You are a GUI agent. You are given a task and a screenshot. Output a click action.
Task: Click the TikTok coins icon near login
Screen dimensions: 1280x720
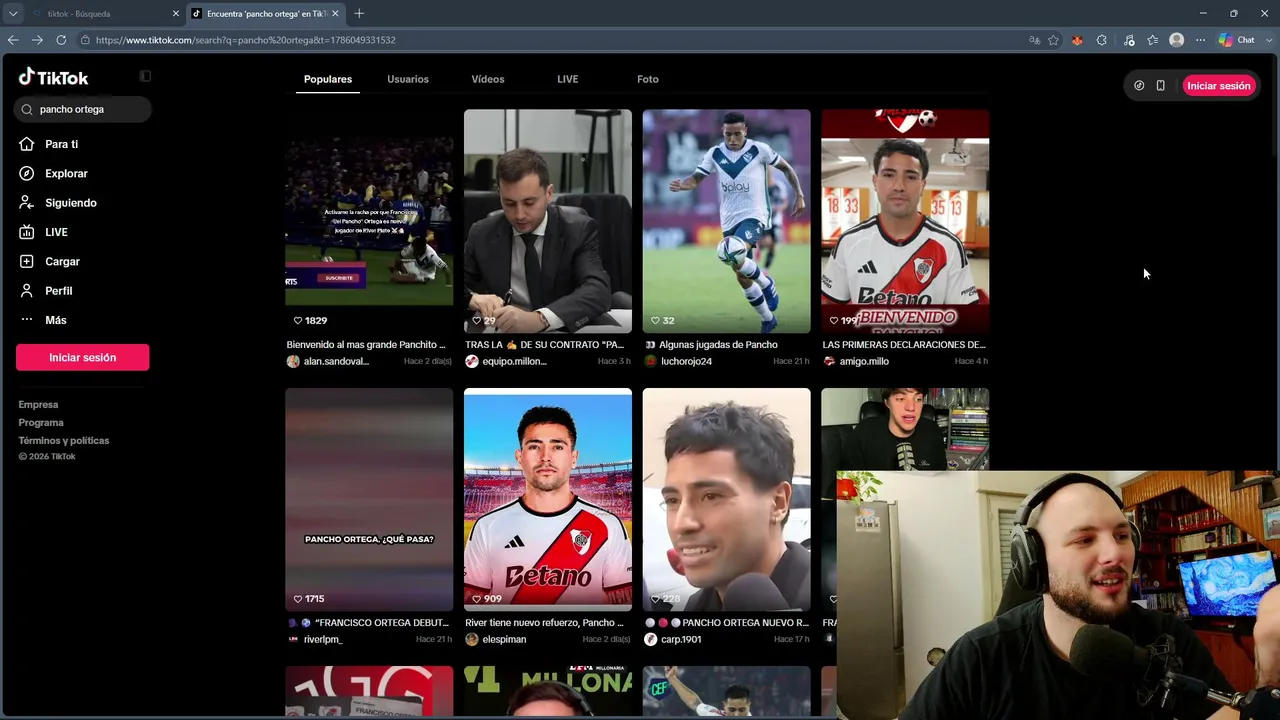pos(1139,86)
